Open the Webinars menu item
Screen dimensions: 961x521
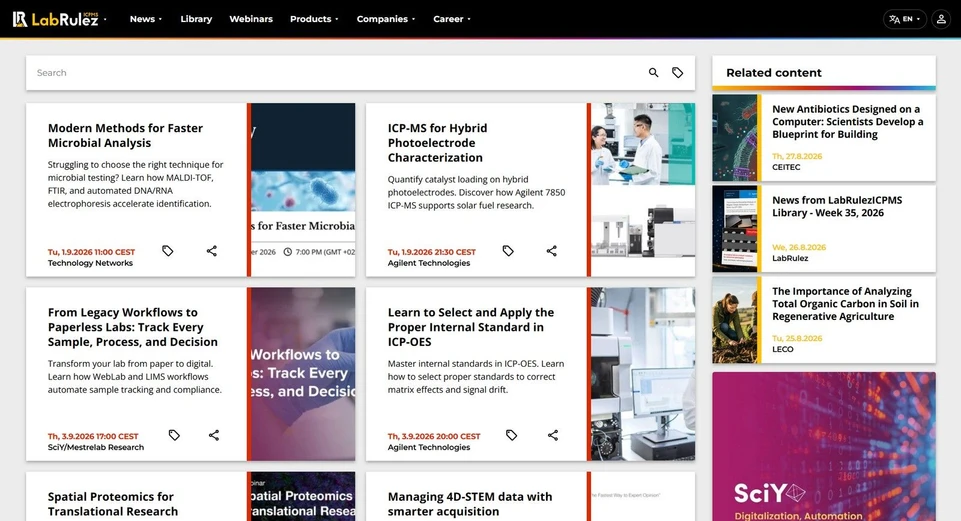tap(251, 19)
